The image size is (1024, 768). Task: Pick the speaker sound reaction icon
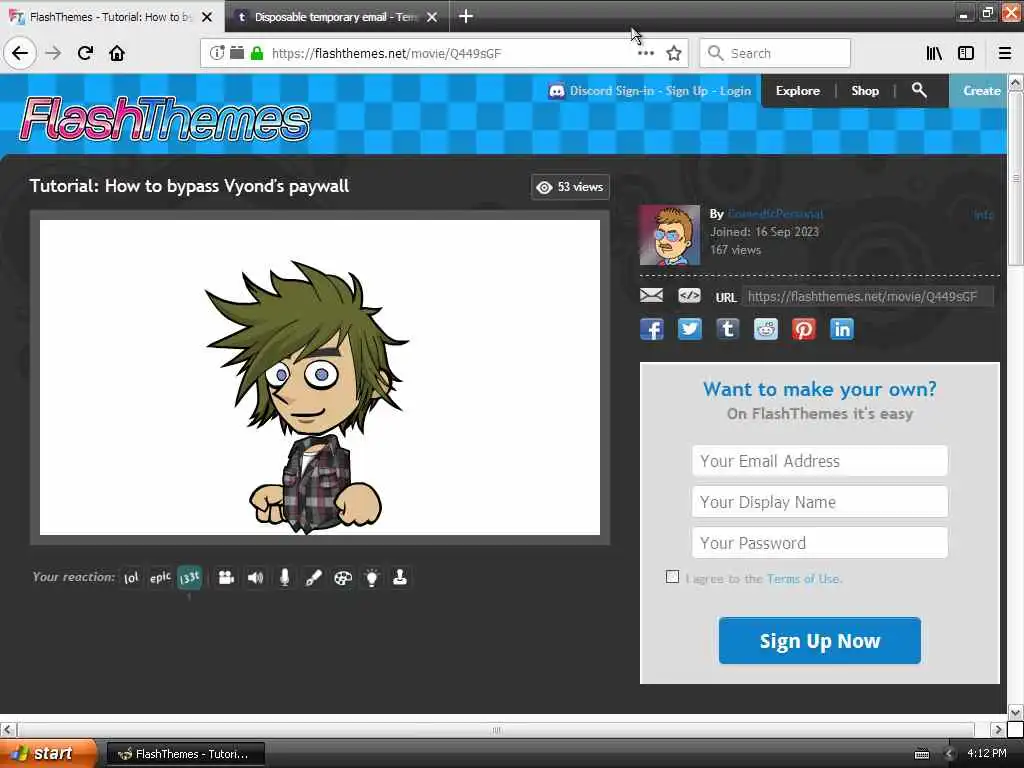click(x=255, y=577)
